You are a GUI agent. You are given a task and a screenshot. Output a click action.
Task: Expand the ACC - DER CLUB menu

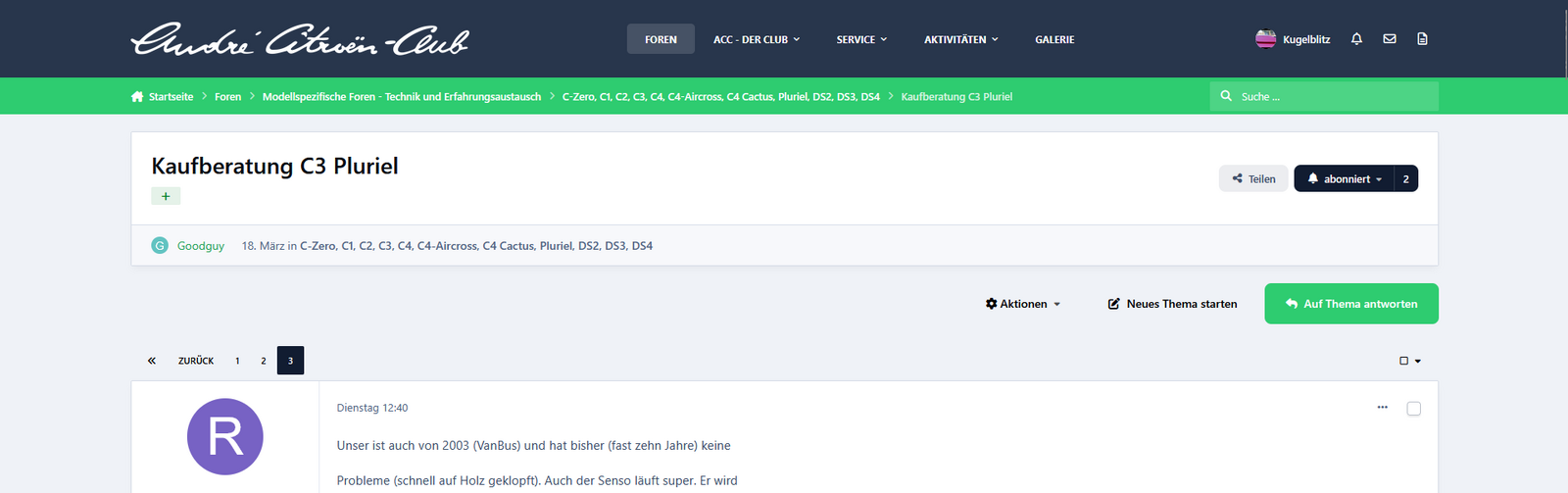pyautogui.click(x=757, y=39)
